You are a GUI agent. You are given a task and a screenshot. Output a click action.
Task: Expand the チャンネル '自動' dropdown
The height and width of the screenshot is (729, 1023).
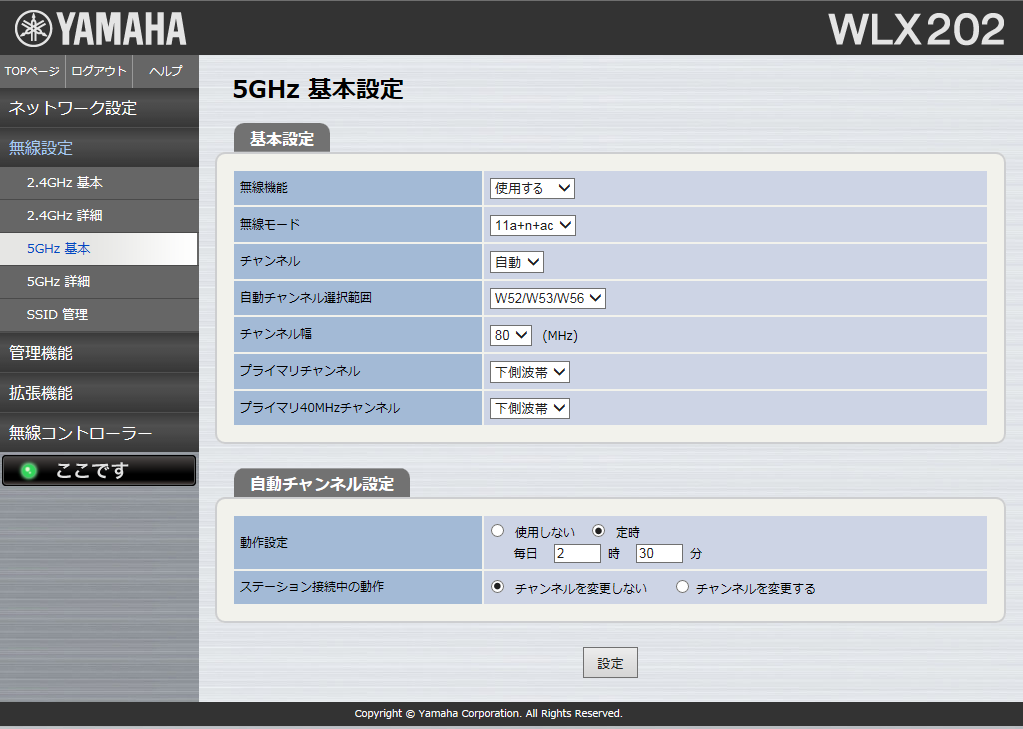(517, 262)
